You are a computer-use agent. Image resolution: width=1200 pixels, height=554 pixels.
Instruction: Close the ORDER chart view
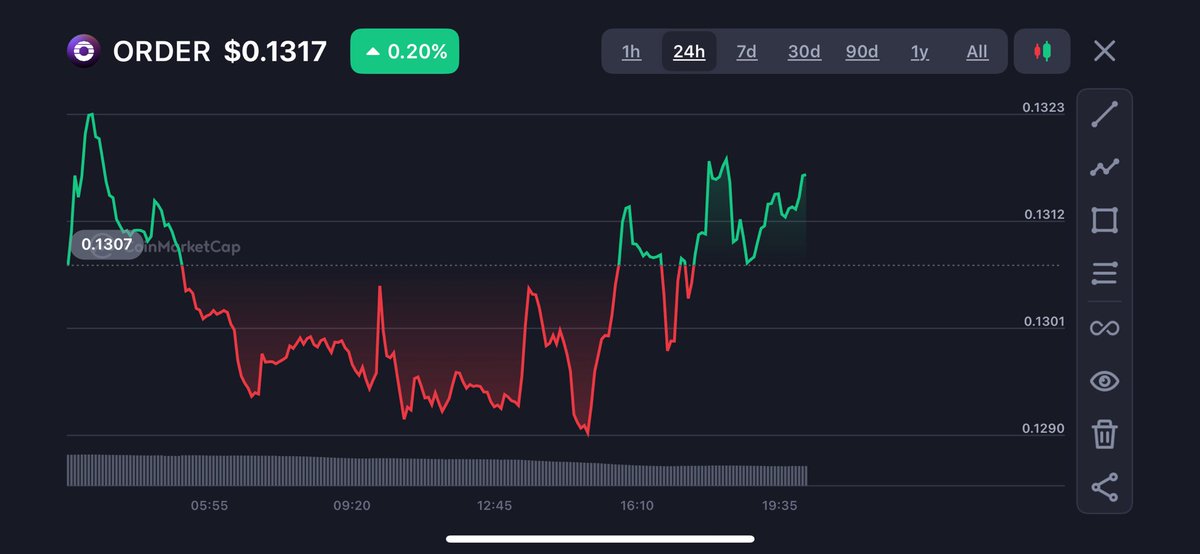[x=1104, y=51]
